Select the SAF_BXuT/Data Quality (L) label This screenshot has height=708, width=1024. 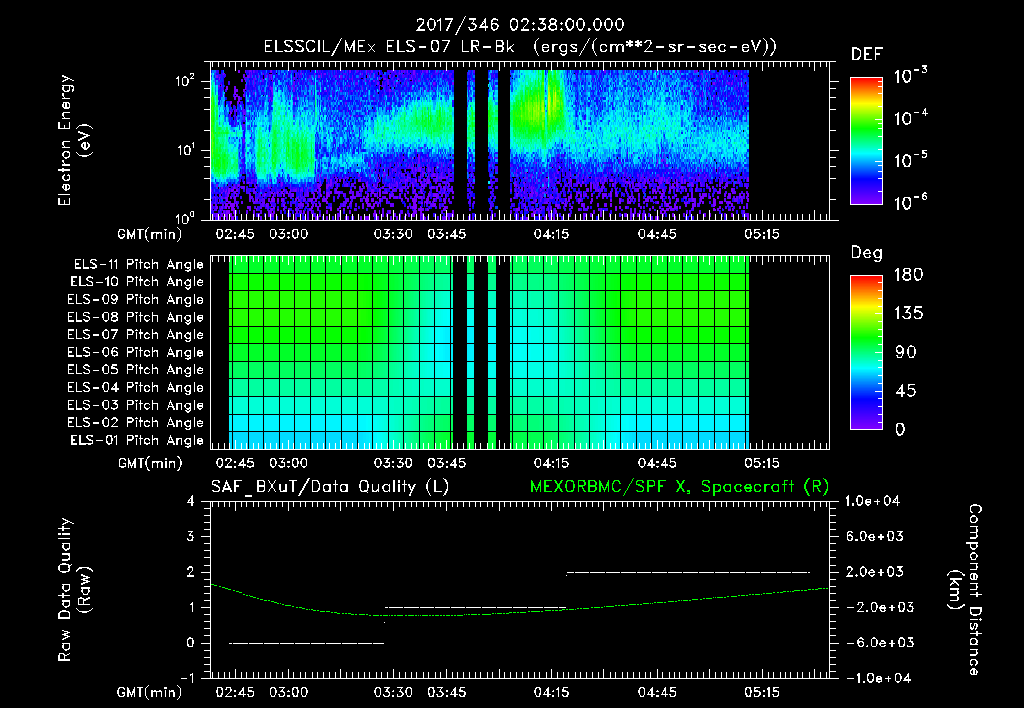coord(328,487)
